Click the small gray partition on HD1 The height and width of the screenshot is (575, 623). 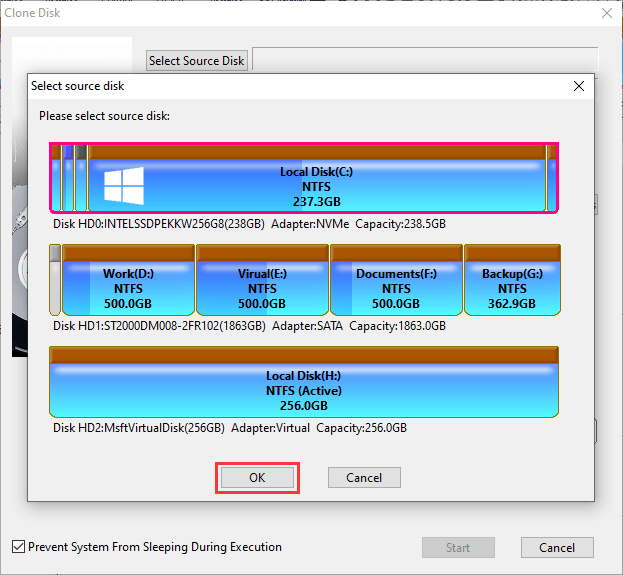point(55,280)
